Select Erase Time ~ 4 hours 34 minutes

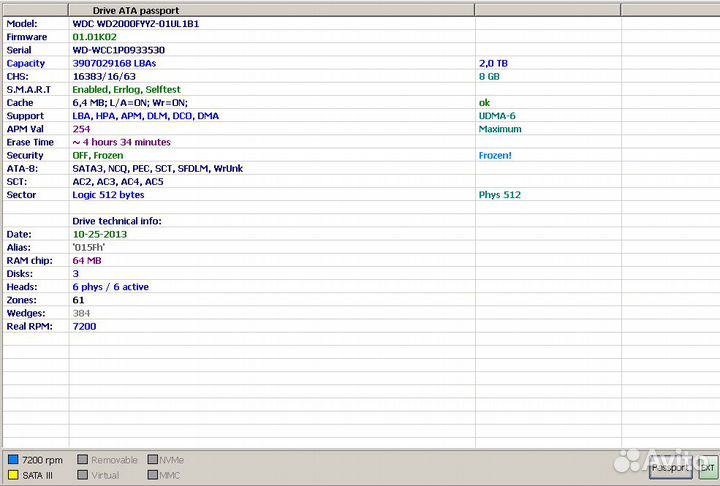point(122,142)
